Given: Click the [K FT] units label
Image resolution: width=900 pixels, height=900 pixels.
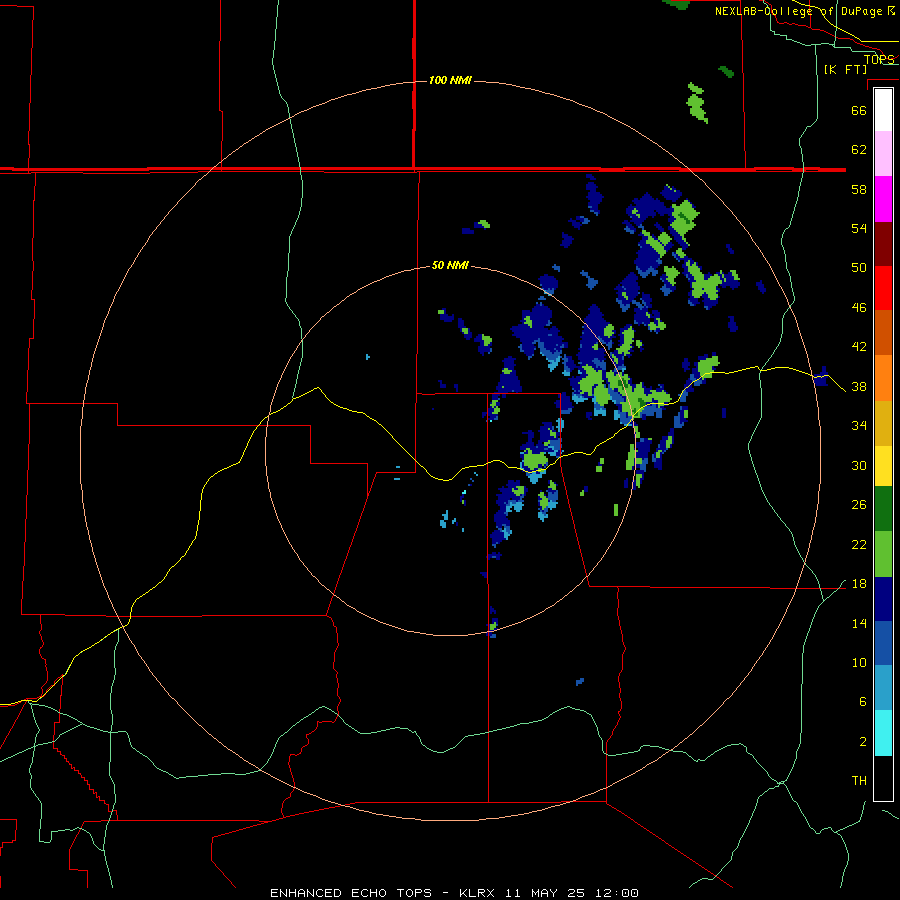Looking at the screenshot, I should pos(845,69).
